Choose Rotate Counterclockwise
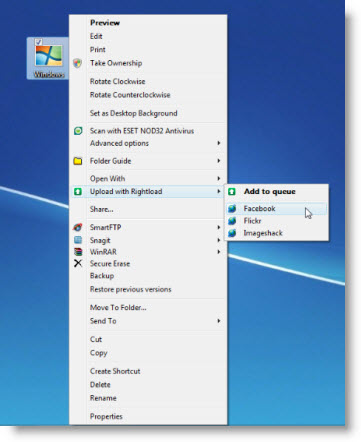Viewport: 361px width, 442px height. tap(130, 95)
